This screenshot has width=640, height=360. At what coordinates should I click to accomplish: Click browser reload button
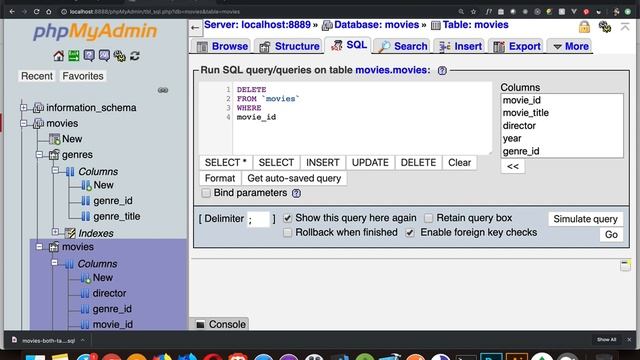[x=36, y=12]
